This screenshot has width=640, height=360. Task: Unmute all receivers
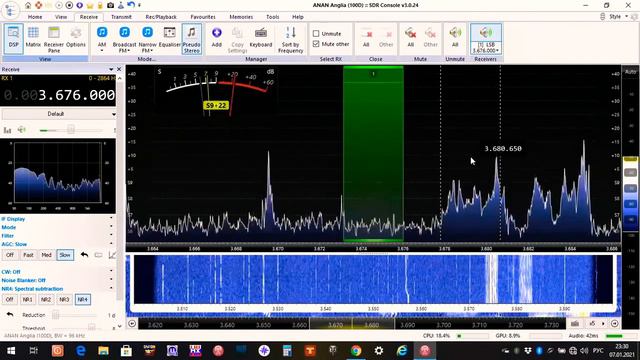point(455,38)
